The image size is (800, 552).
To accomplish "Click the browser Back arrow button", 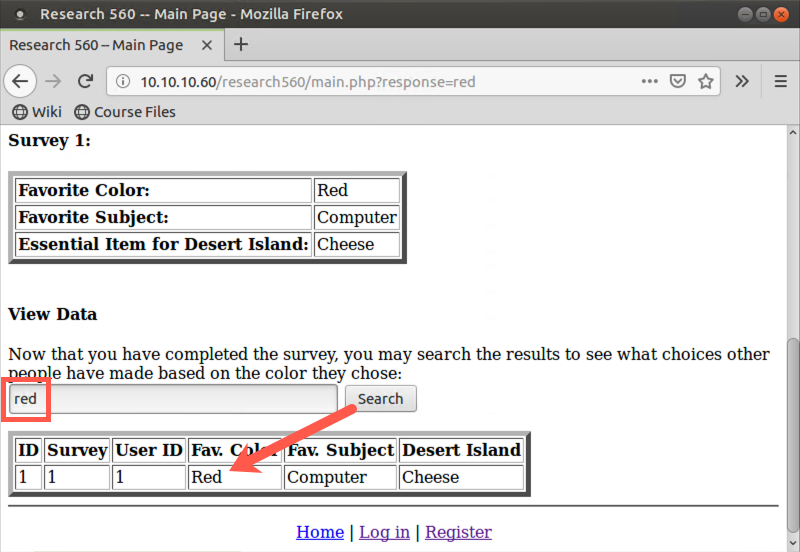I will [21, 81].
